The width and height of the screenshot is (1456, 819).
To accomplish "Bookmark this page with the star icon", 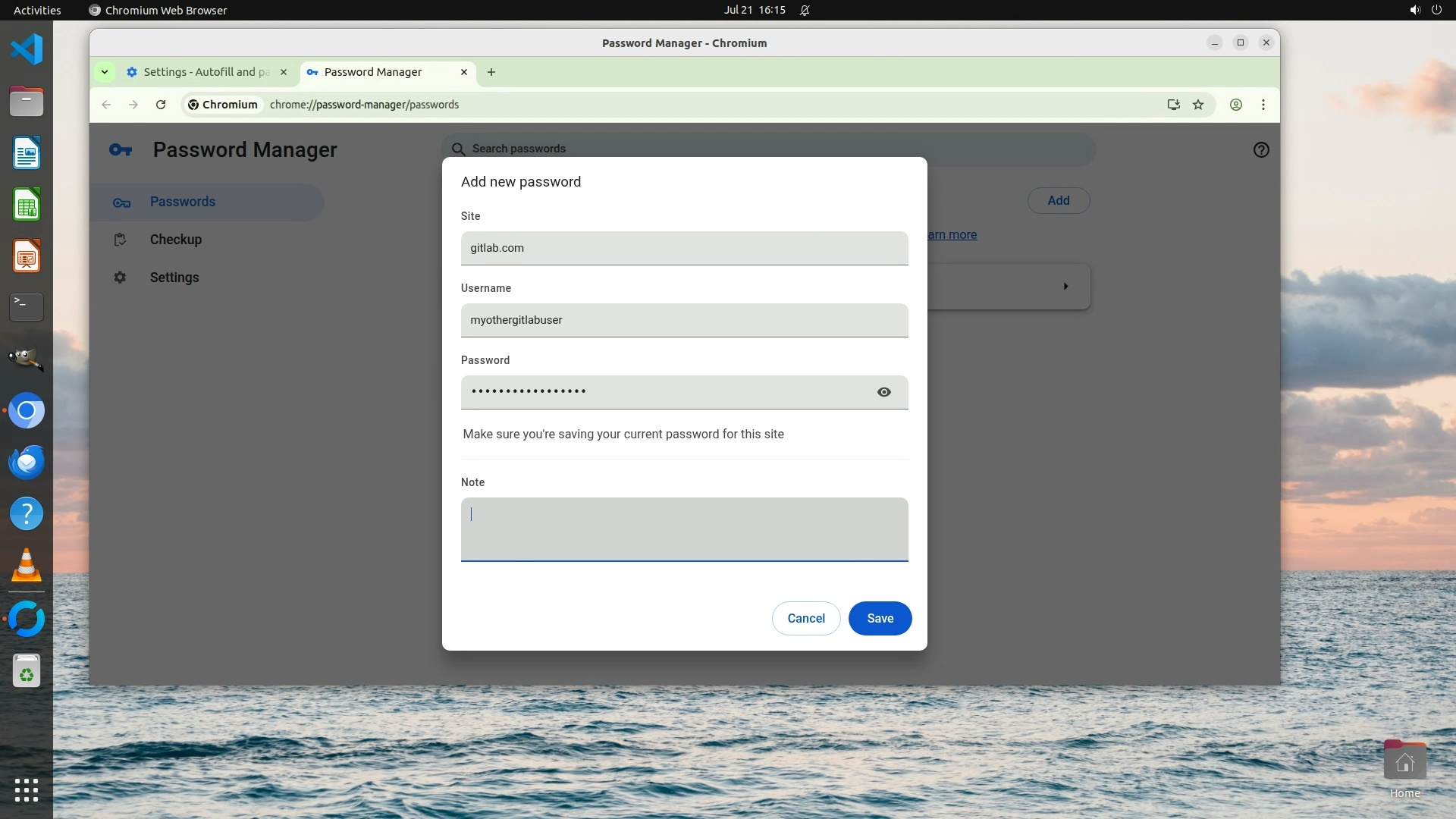I will pyautogui.click(x=1198, y=105).
